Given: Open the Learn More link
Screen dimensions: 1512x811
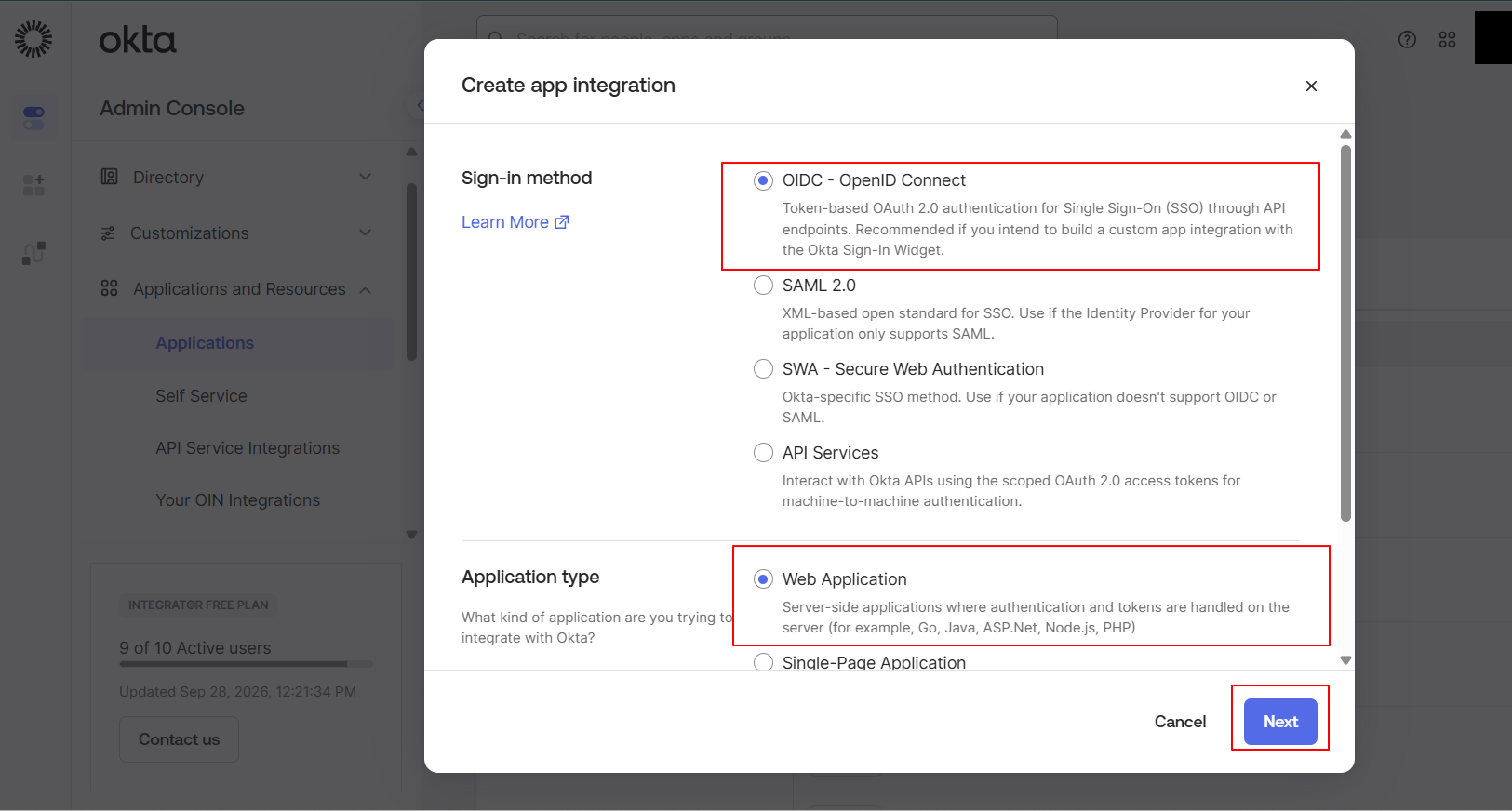Looking at the screenshot, I should [515, 222].
